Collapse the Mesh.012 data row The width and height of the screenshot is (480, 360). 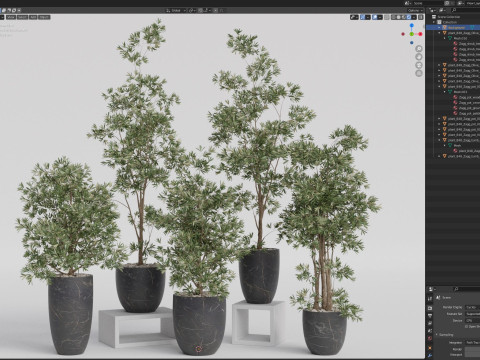tap(445, 38)
